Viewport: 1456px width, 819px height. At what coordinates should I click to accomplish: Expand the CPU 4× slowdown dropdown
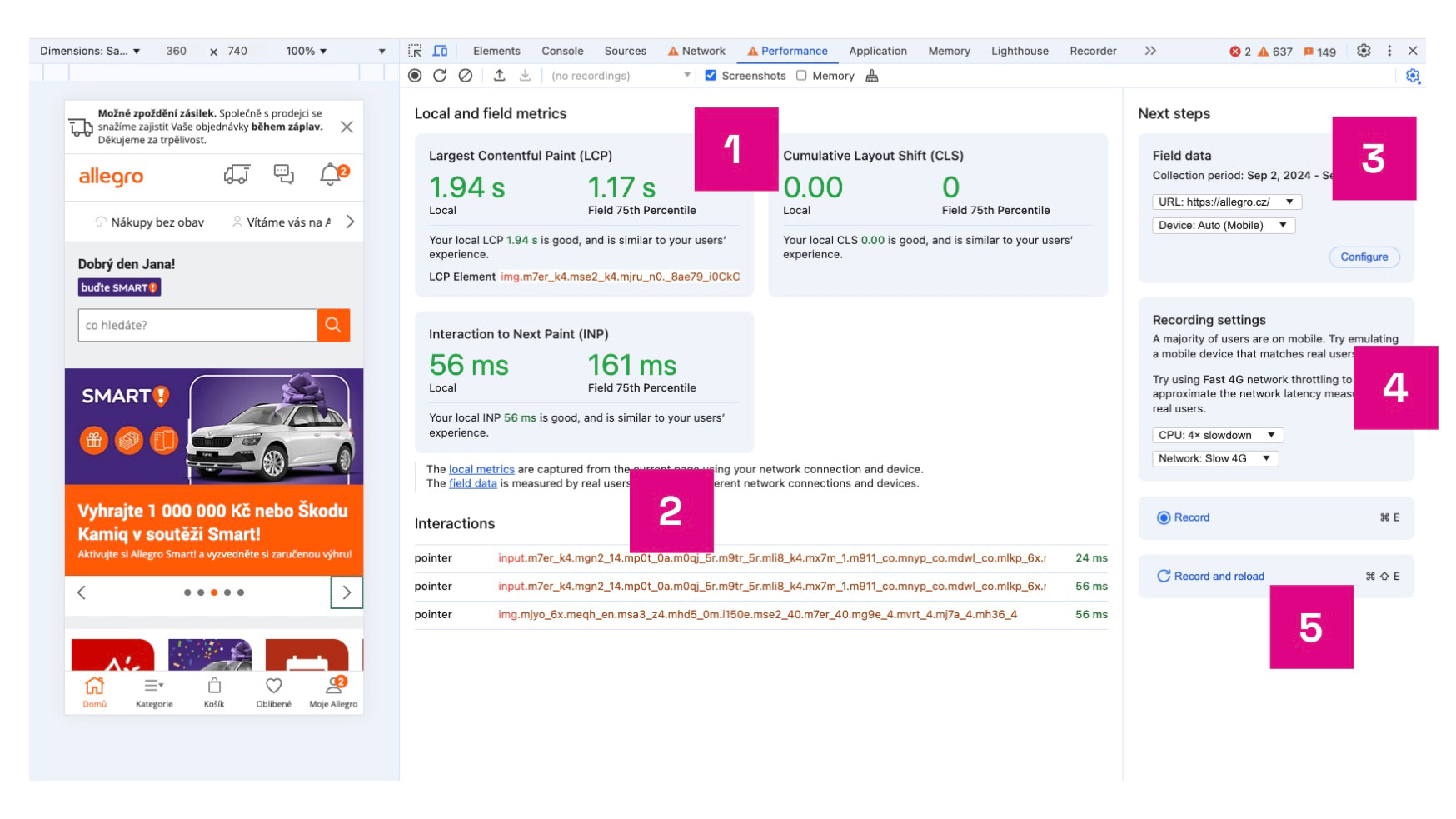[1217, 435]
